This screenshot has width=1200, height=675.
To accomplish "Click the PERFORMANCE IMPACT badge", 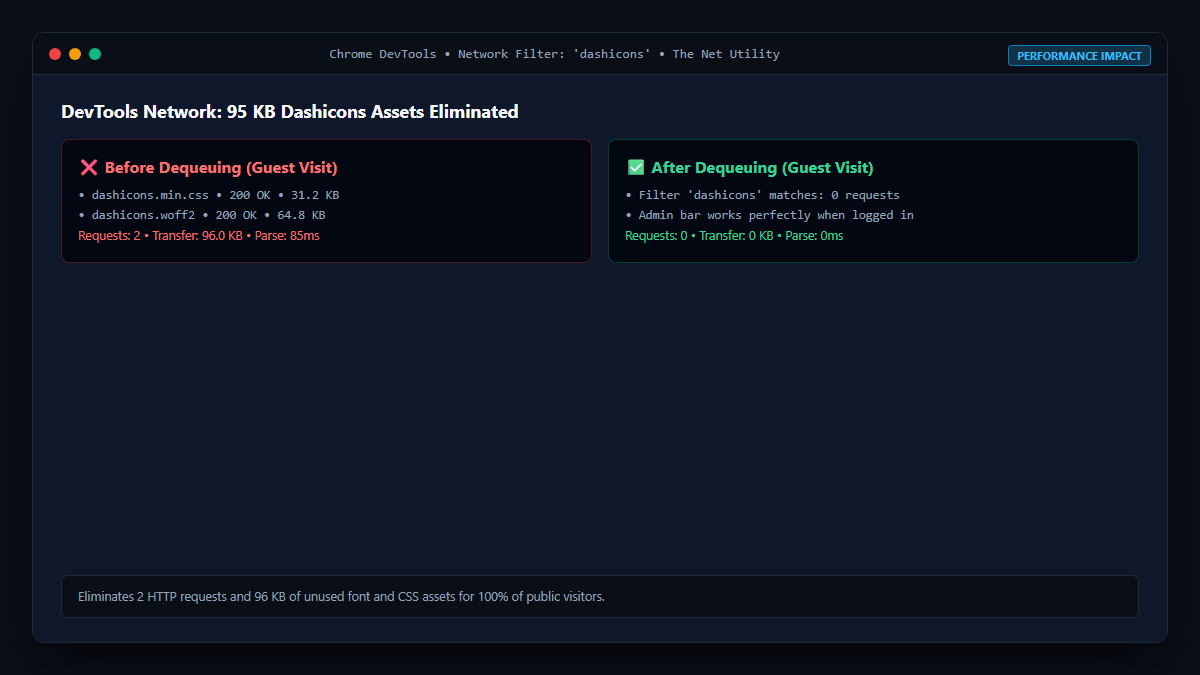I will point(1079,56).
